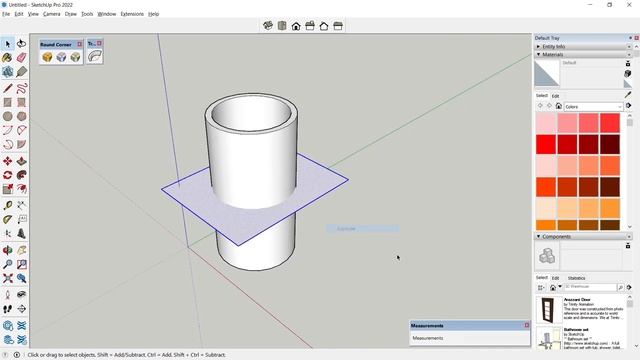Viewport: 640px width, 360px height.
Task: Select the Paint Bucket tool
Action: coord(8,58)
